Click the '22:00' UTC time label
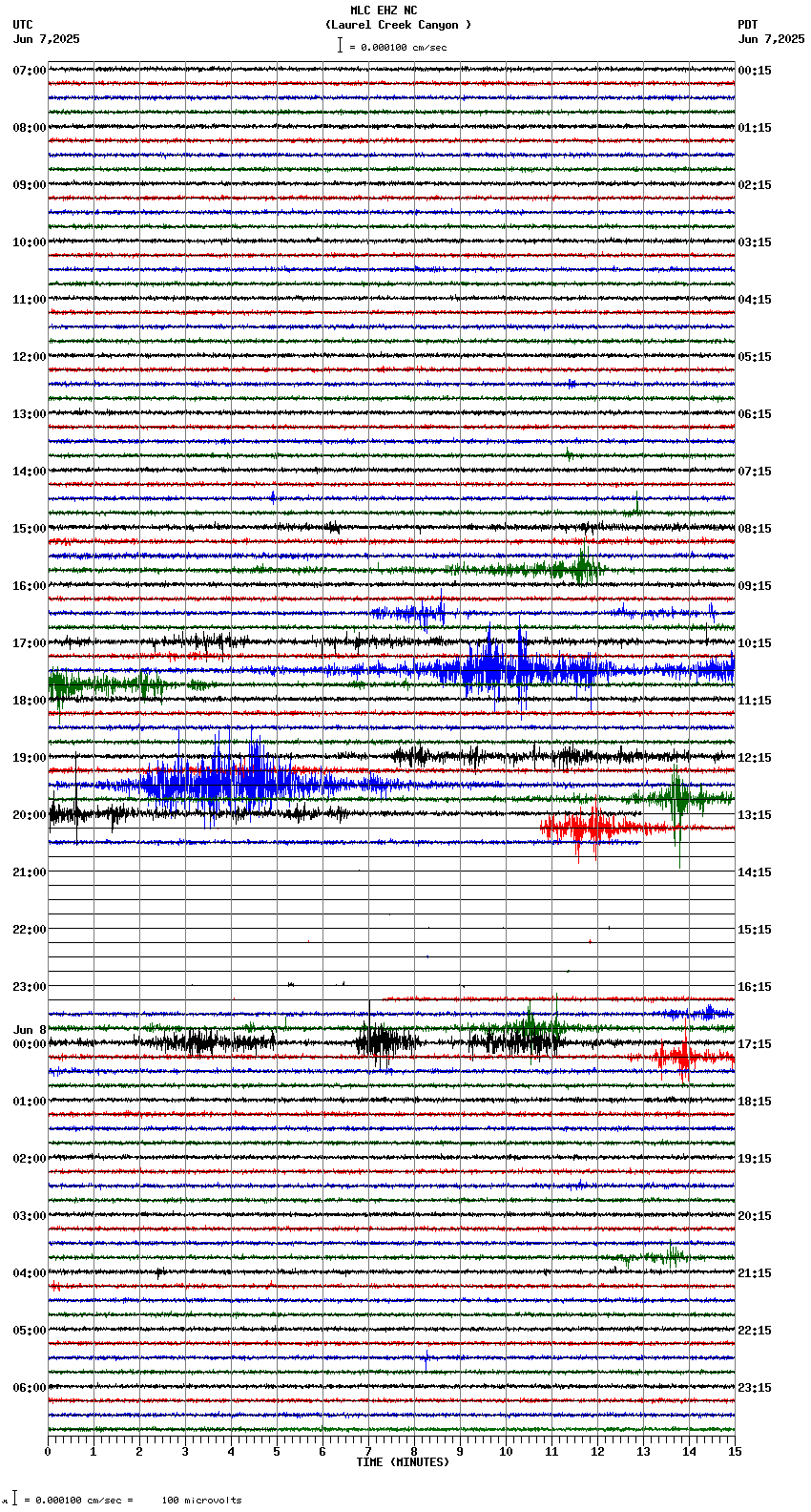The width and height of the screenshot is (811, 1512). (x=30, y=930)
